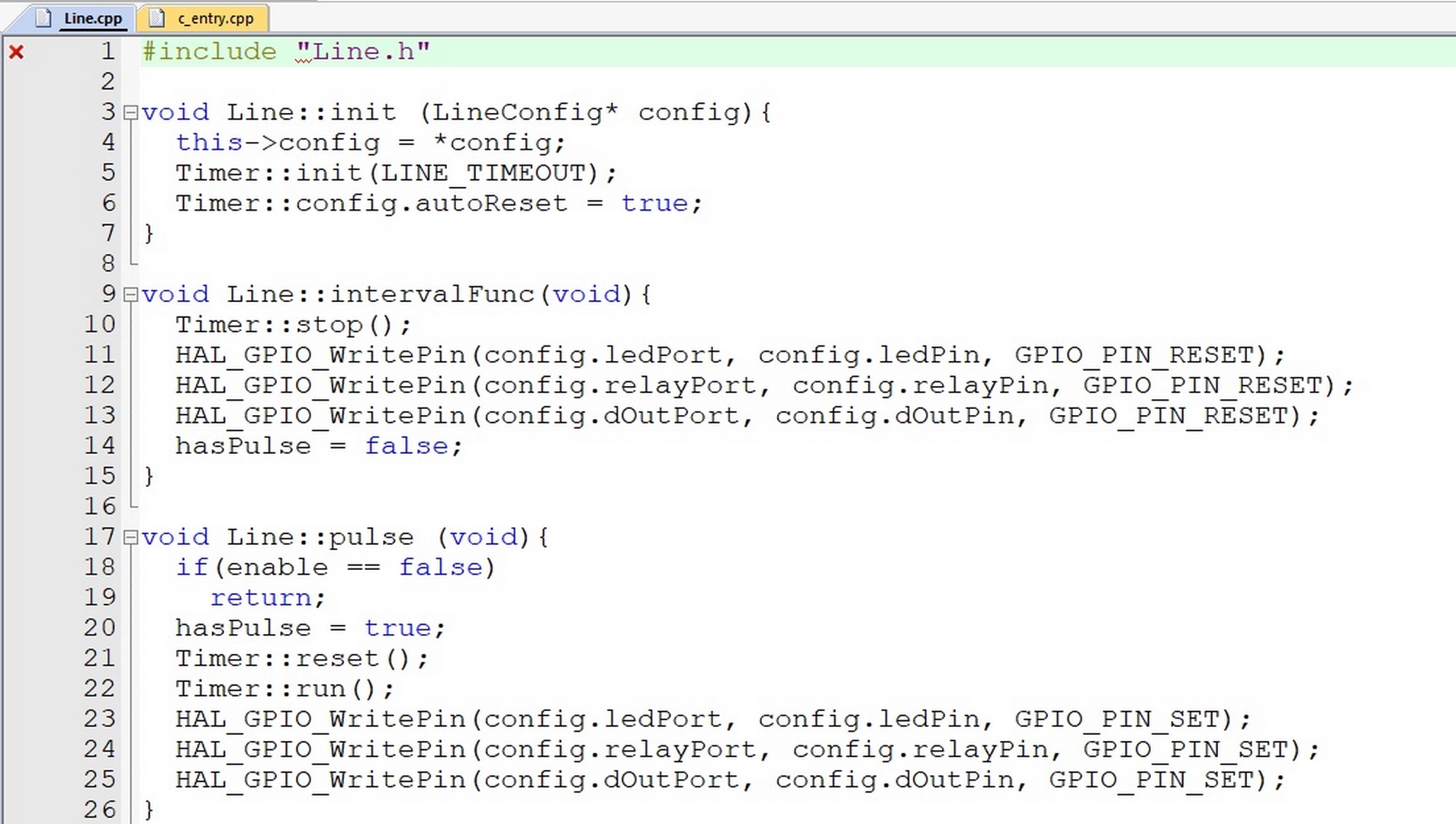Collapse the Line::pulse function fold
The height and width of the screenshot is (824, 1456).
pos(130,537)
